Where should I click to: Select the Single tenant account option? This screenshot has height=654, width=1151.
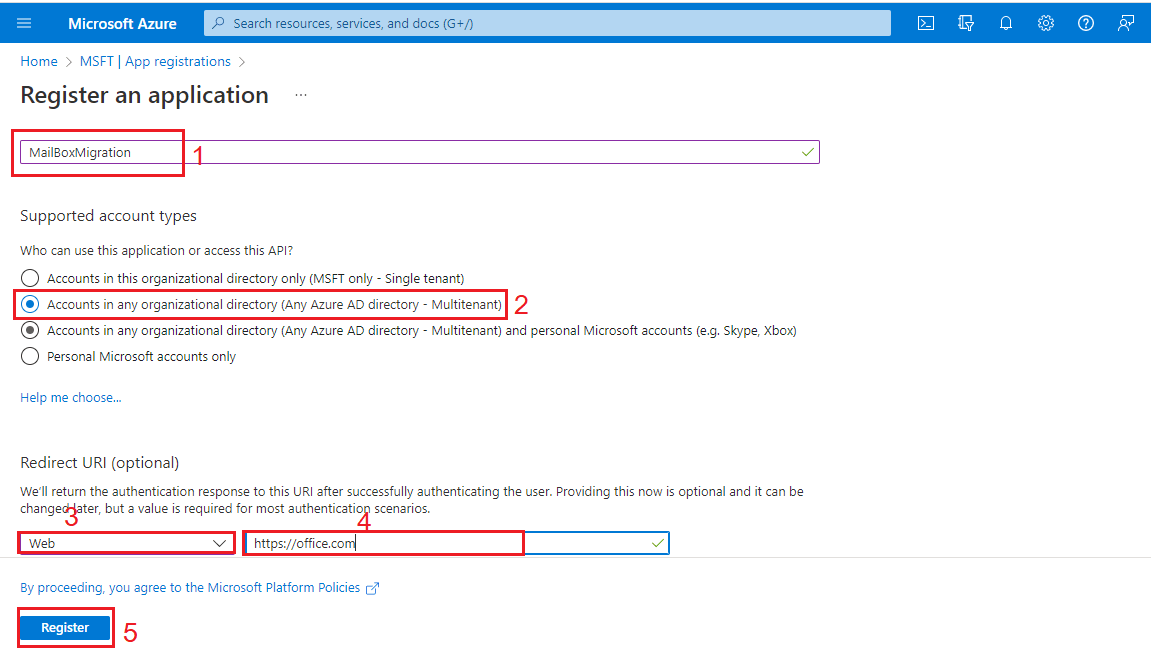[30, 278]
